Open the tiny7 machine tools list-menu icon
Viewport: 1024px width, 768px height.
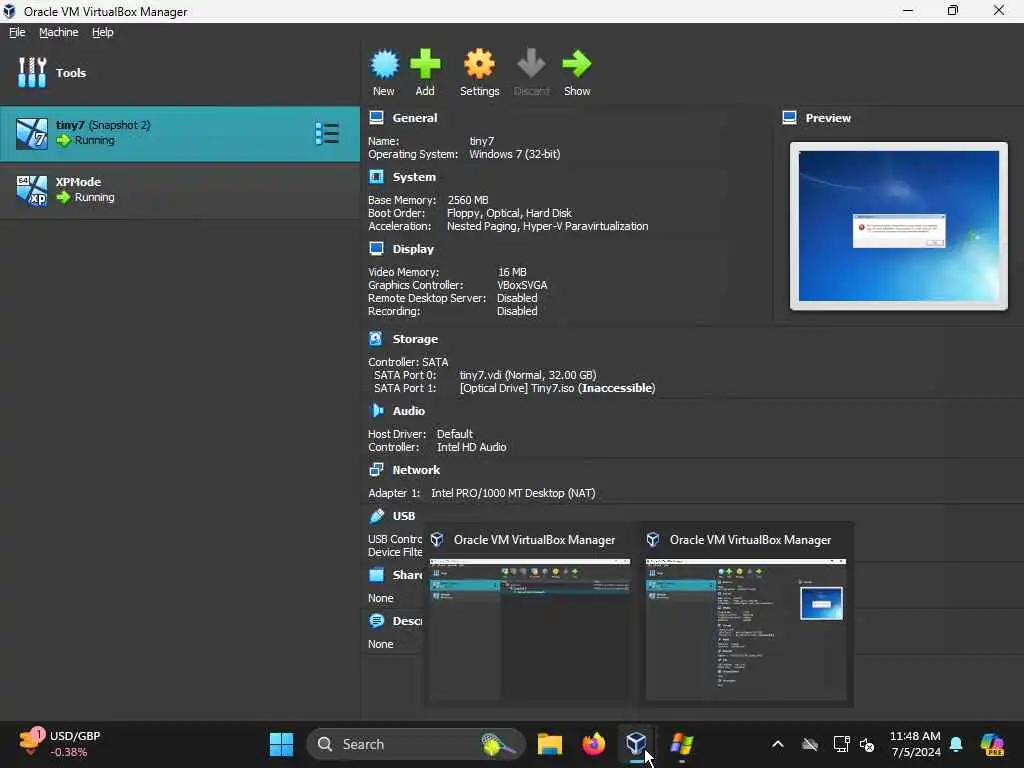point(327,133)
